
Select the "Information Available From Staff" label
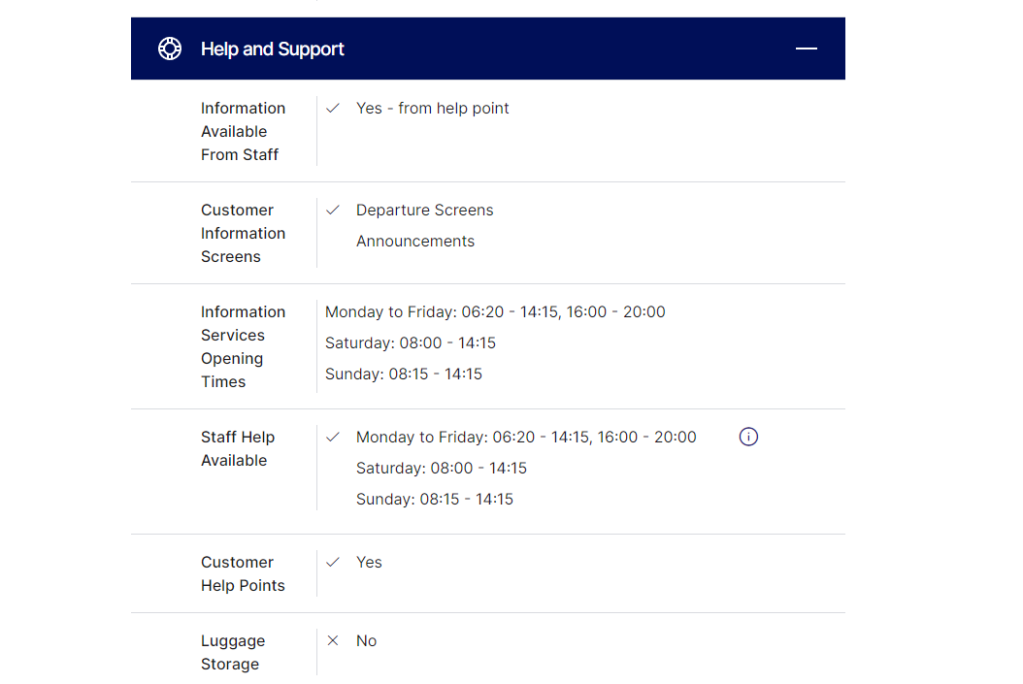(242, 131)
